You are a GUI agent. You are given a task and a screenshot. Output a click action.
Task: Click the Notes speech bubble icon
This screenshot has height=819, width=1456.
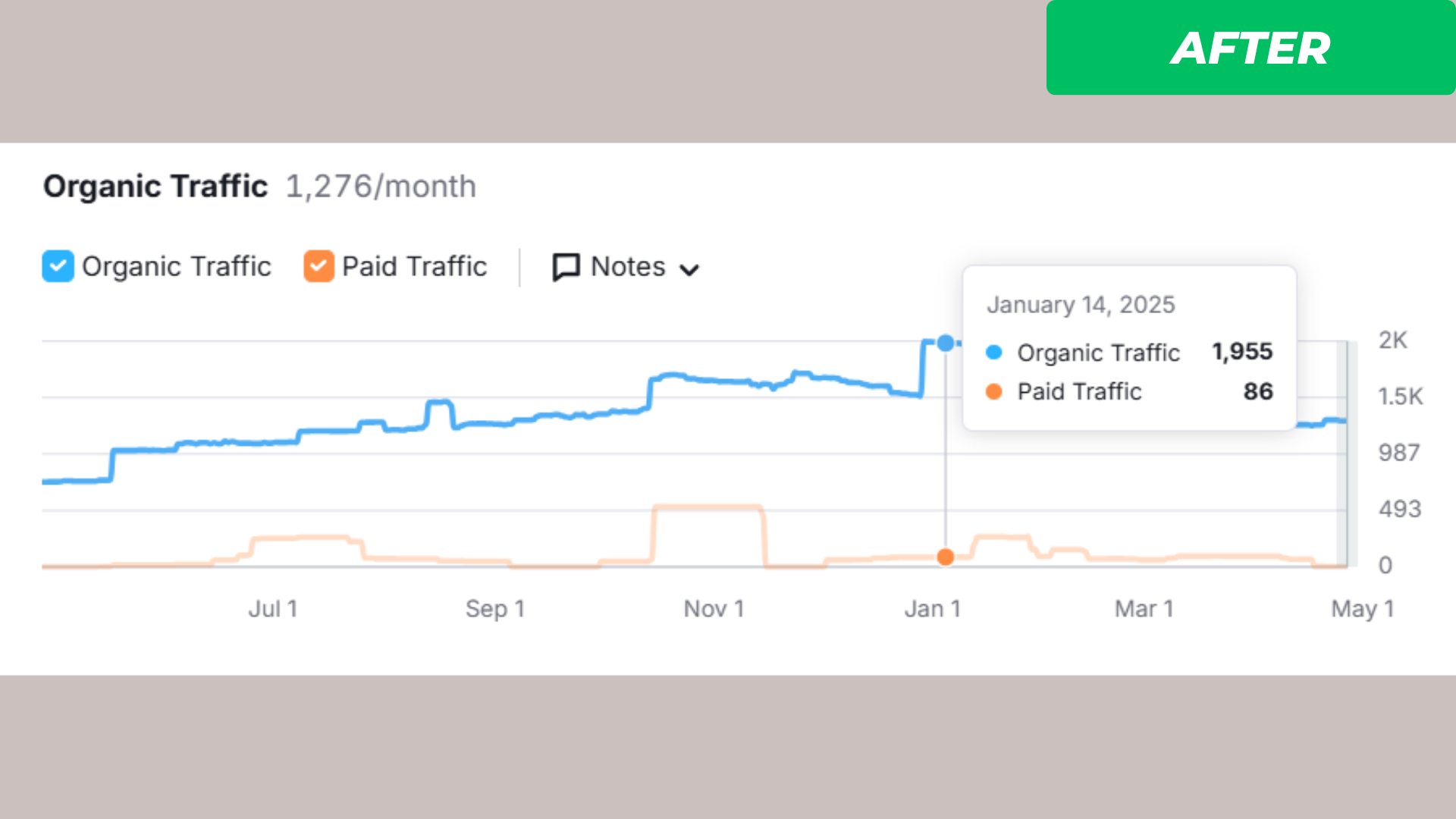(566, 267)
